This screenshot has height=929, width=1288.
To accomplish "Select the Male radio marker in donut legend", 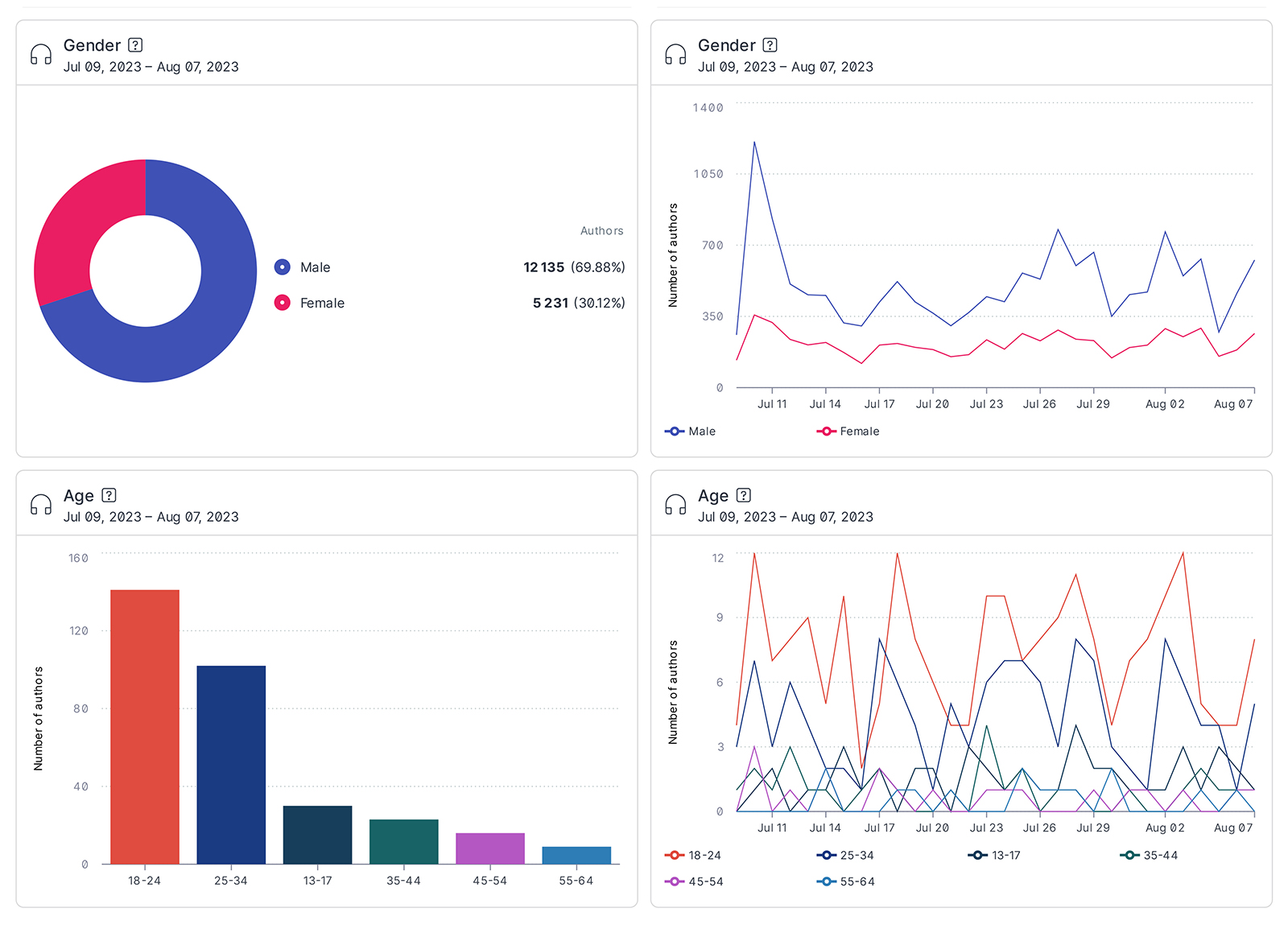I will point(282,267).
